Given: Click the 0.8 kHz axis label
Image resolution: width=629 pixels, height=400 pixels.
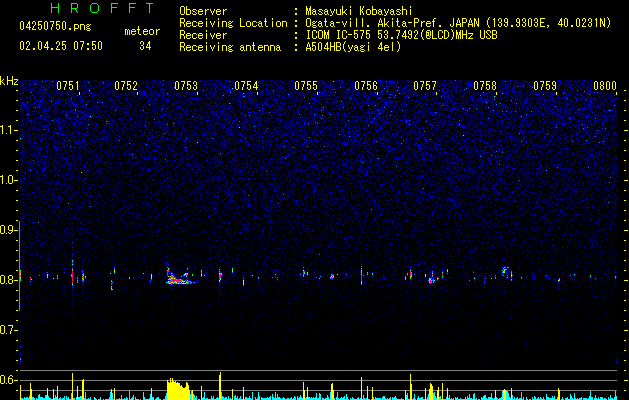Looking at the screenshot, I should tap(8, 280).
